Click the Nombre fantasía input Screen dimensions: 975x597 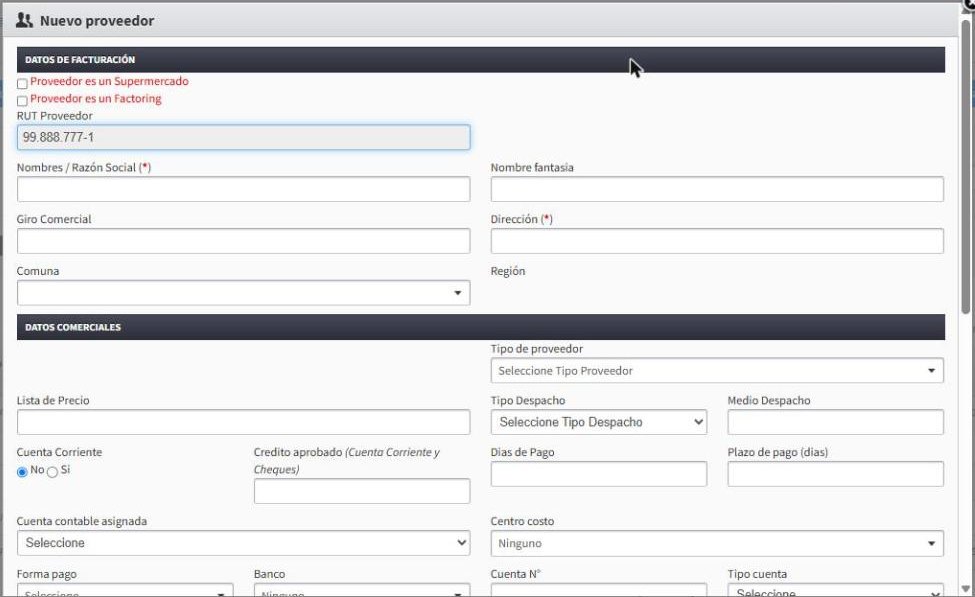(x=717, y=189)
